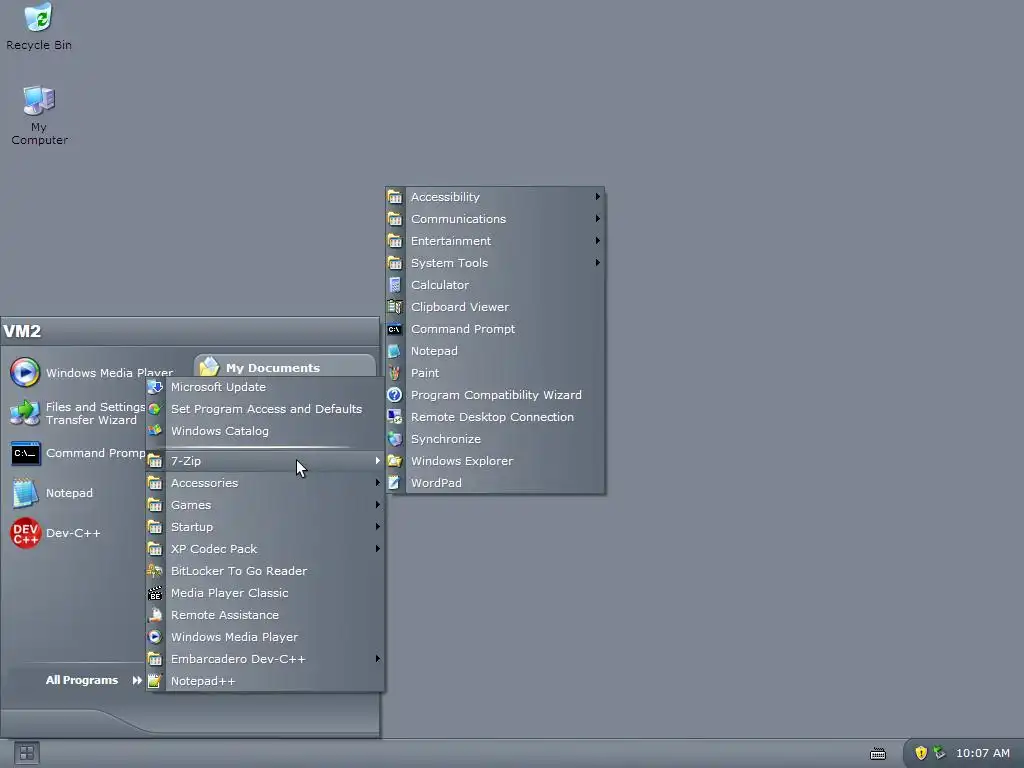Open Files and Settings Transfer Wizard icon
1024x768 pixels.
(25, 413)
